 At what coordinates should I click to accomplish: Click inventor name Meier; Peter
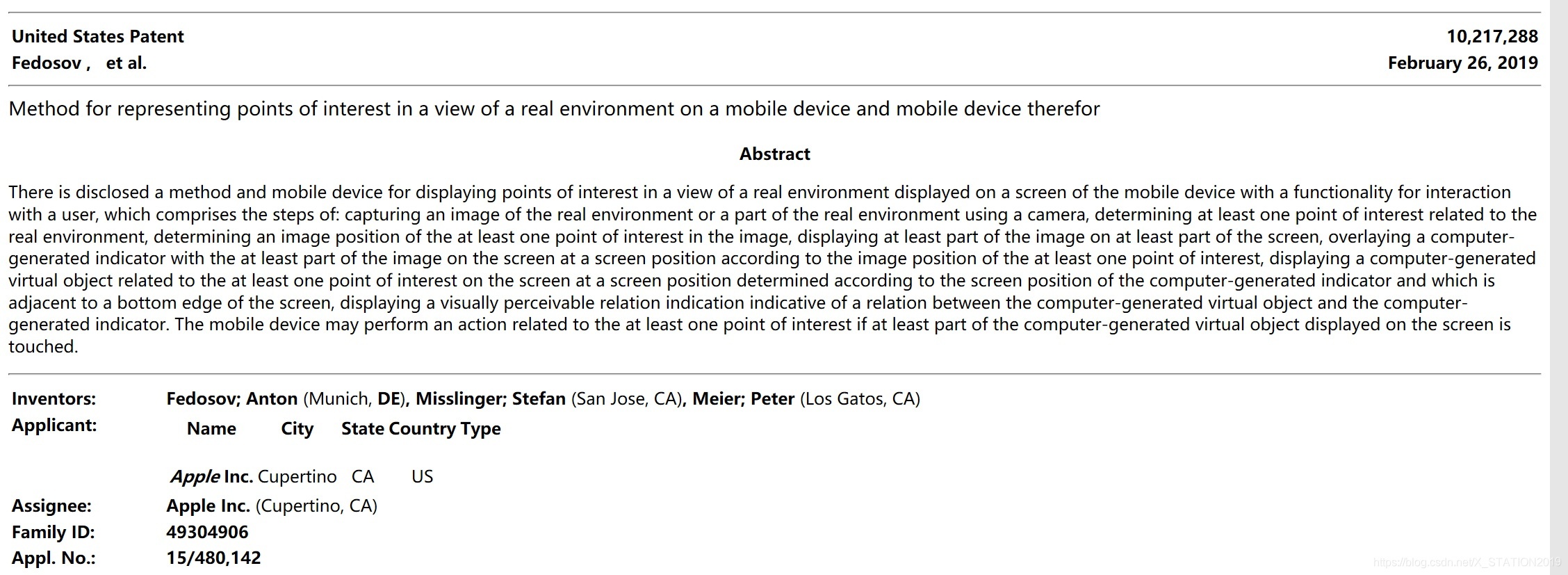click(743, 399)
